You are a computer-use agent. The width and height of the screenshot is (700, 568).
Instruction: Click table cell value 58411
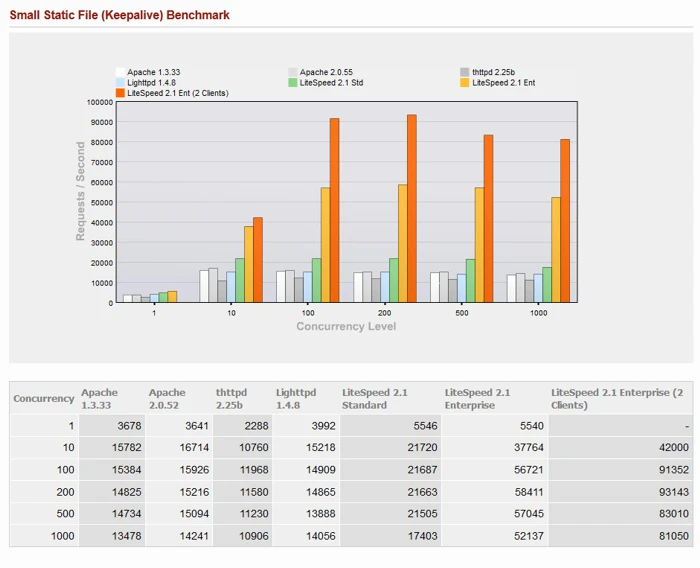[x=529, y=492]
